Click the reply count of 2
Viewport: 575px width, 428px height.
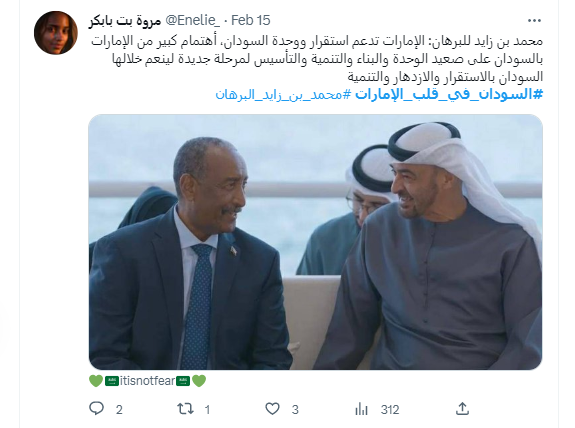(x=119, y=410)
